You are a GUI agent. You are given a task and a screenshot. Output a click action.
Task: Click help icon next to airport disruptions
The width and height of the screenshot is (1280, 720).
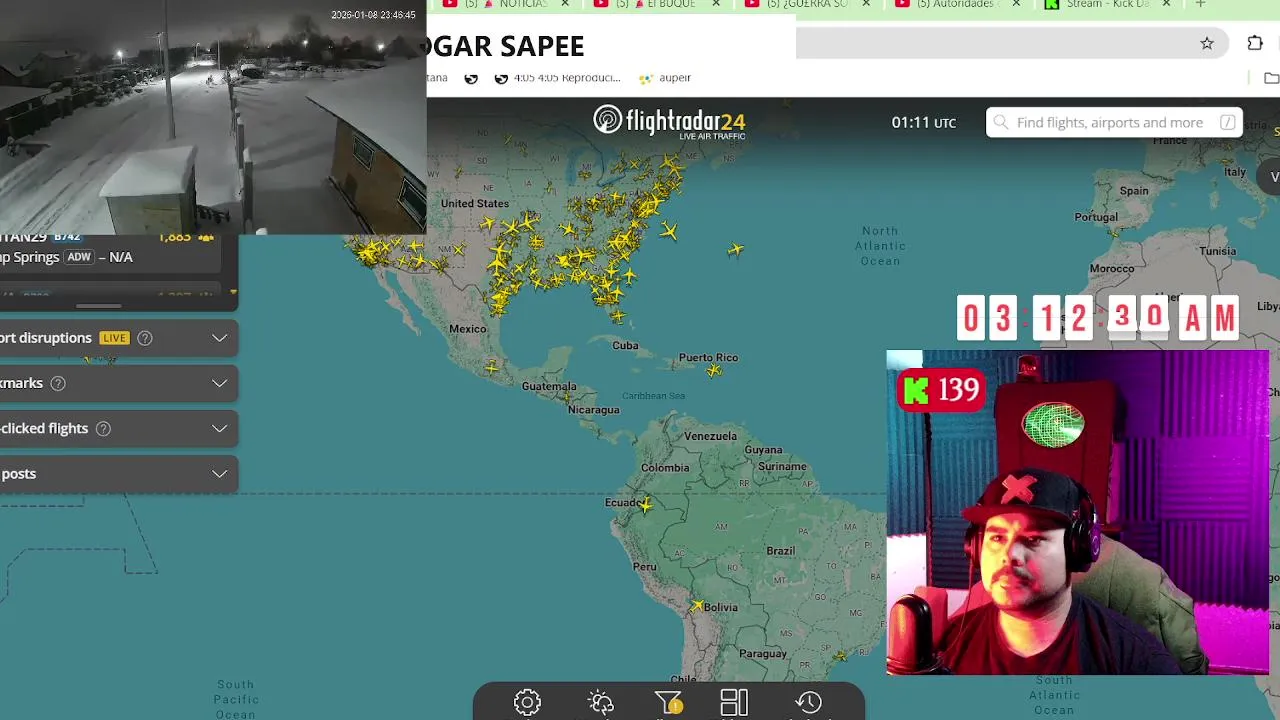[x=145, y=338]
